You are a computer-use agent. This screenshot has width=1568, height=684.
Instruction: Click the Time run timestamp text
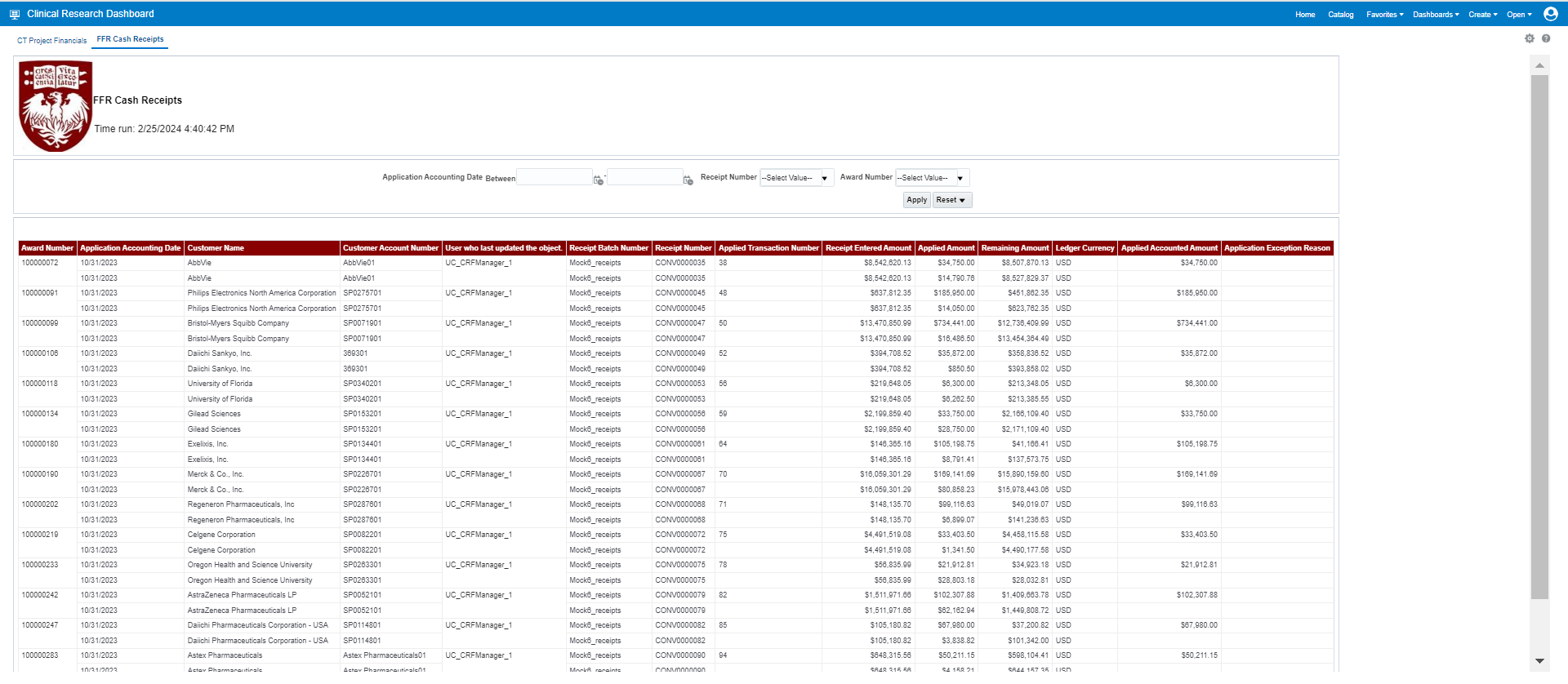pyautogui.click(x=164, y=129)
